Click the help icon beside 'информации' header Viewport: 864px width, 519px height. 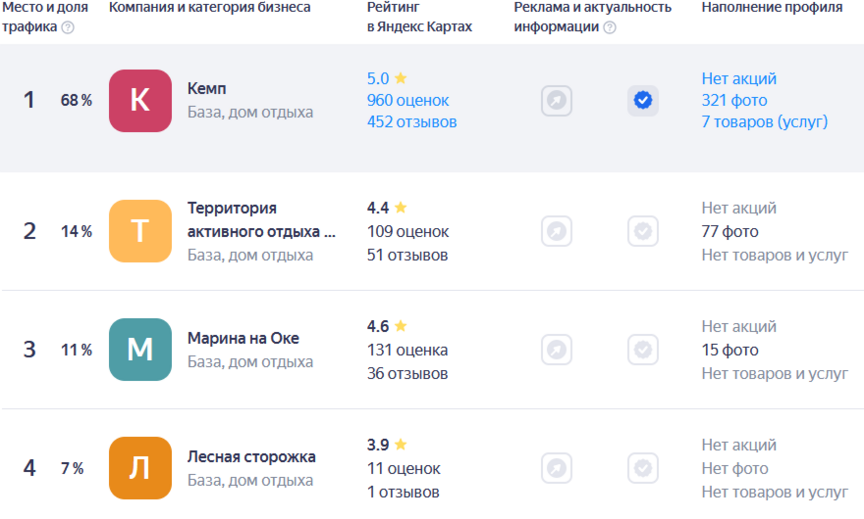tap(610, 28)
